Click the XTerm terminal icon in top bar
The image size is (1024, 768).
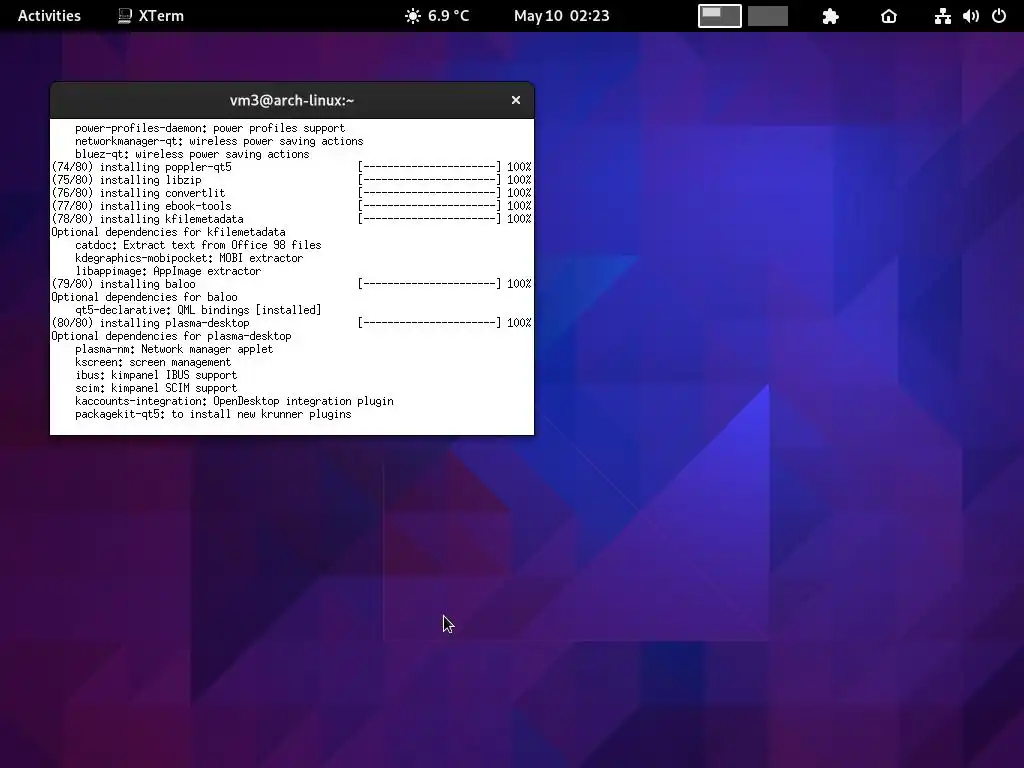click(125, 16)
